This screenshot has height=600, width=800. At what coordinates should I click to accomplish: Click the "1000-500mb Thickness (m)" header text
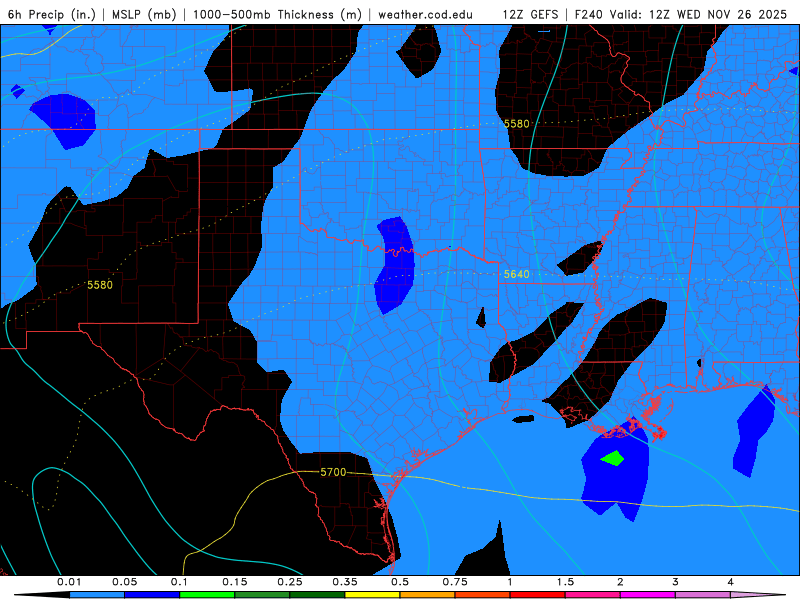(x=277, y=14)
